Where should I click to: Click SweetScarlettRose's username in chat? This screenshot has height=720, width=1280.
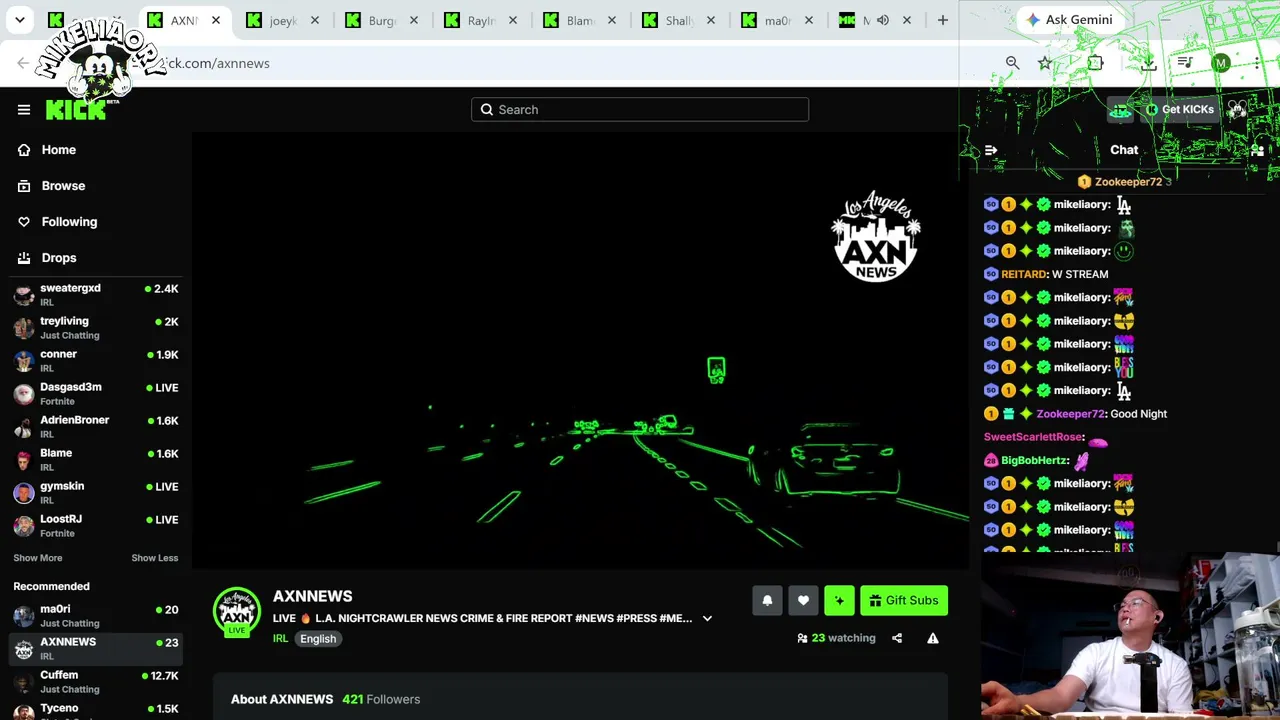pyautogui.click(x=1034, y=437)
